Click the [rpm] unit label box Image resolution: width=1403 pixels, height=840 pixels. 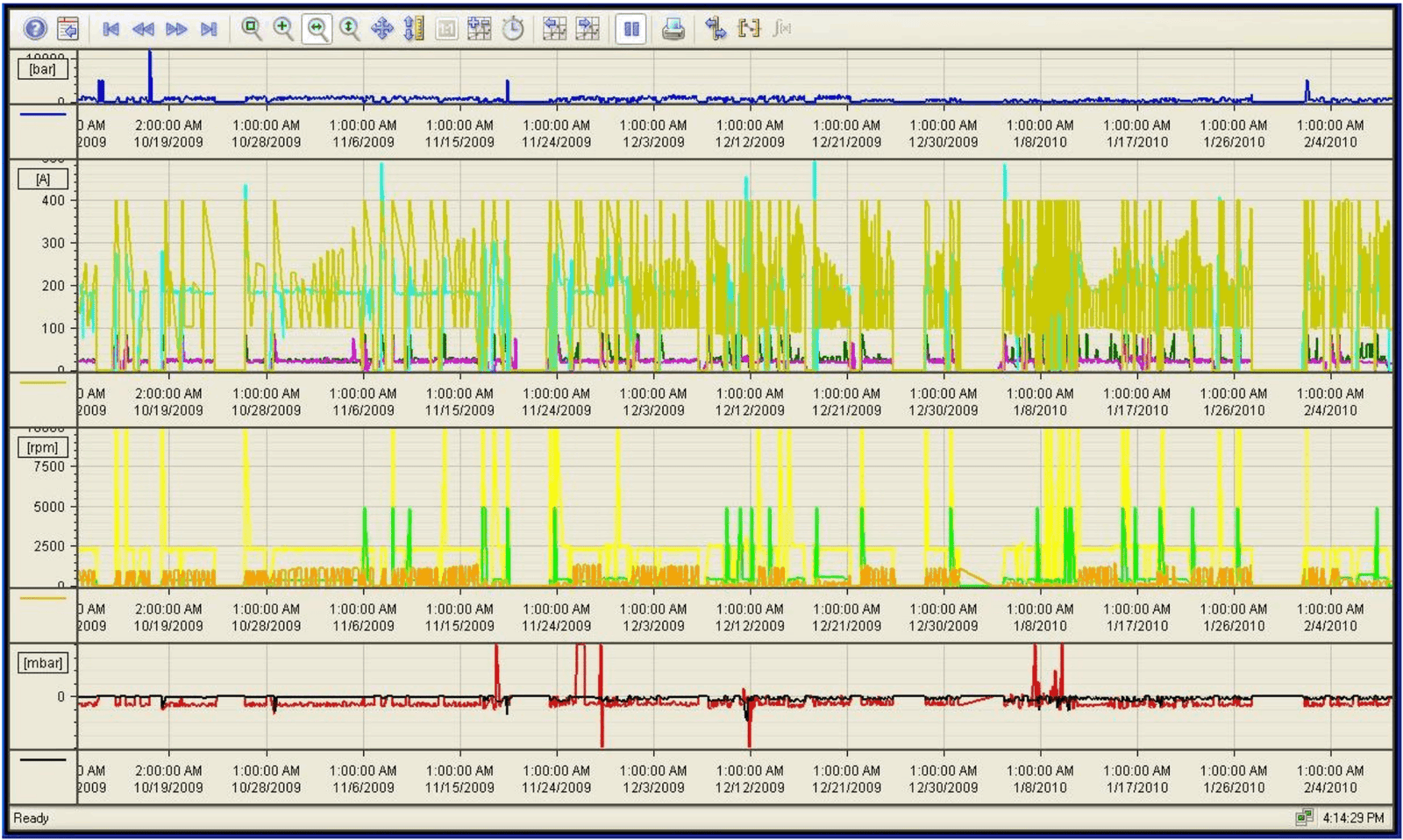click(x=42, y=447)
